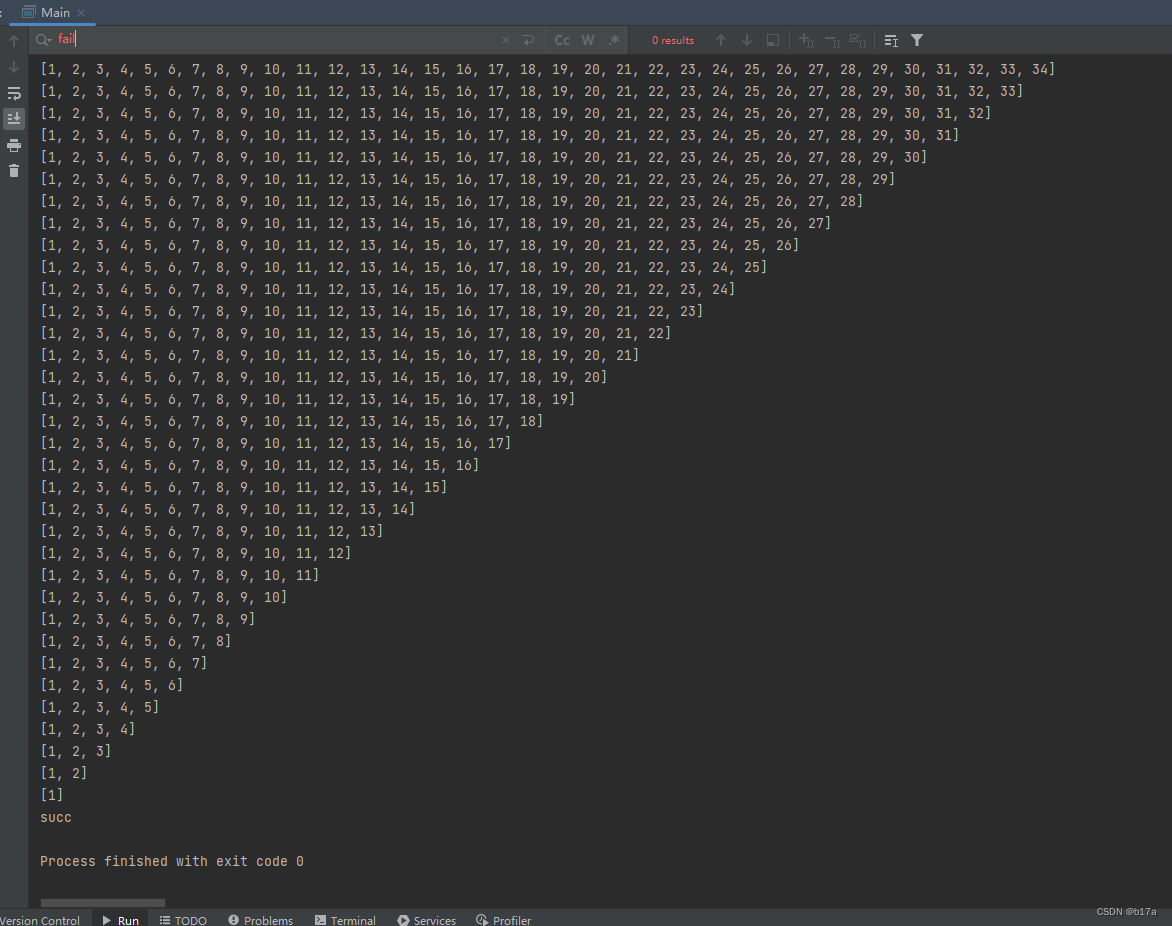Click the new line icon in search bar

click(x=528, y=40)
